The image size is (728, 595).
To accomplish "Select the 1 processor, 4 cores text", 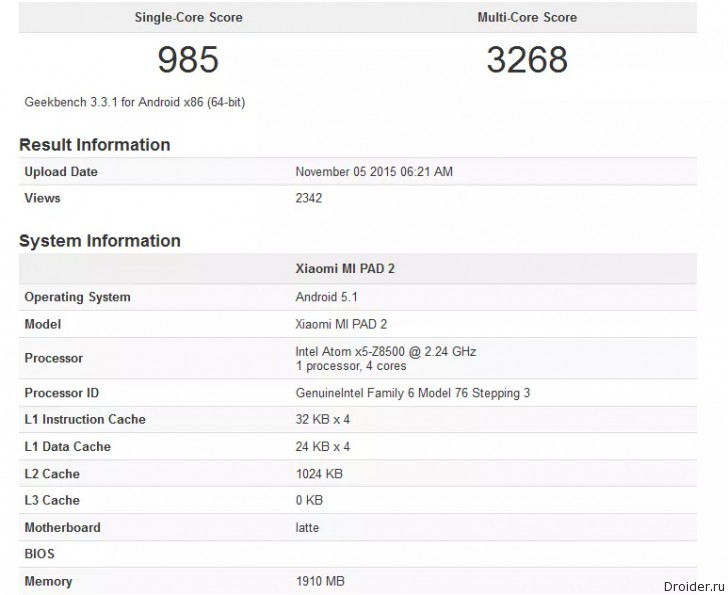I will (x=351, y=366).
